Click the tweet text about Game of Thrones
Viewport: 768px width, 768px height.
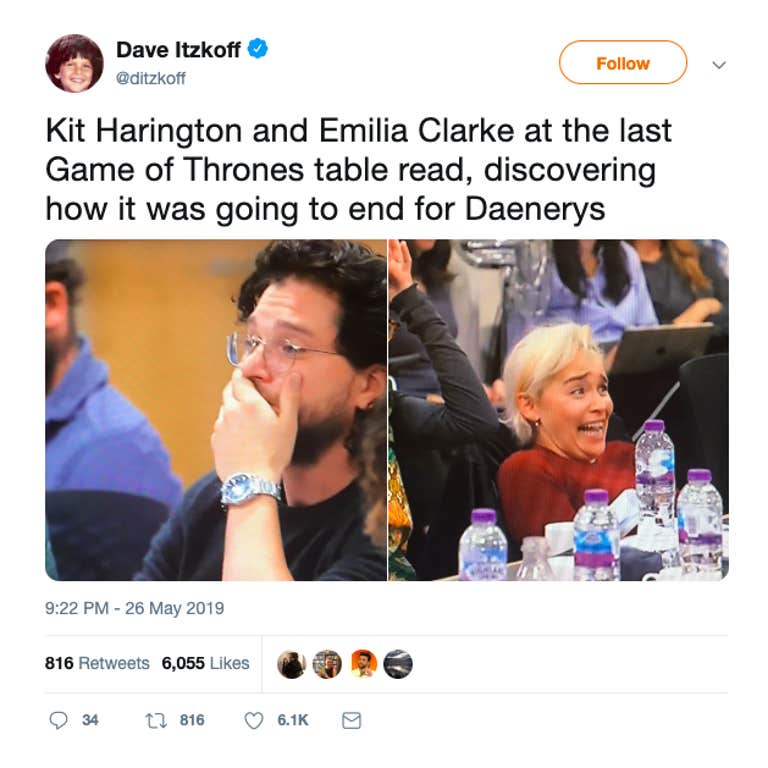click(359, 170)
